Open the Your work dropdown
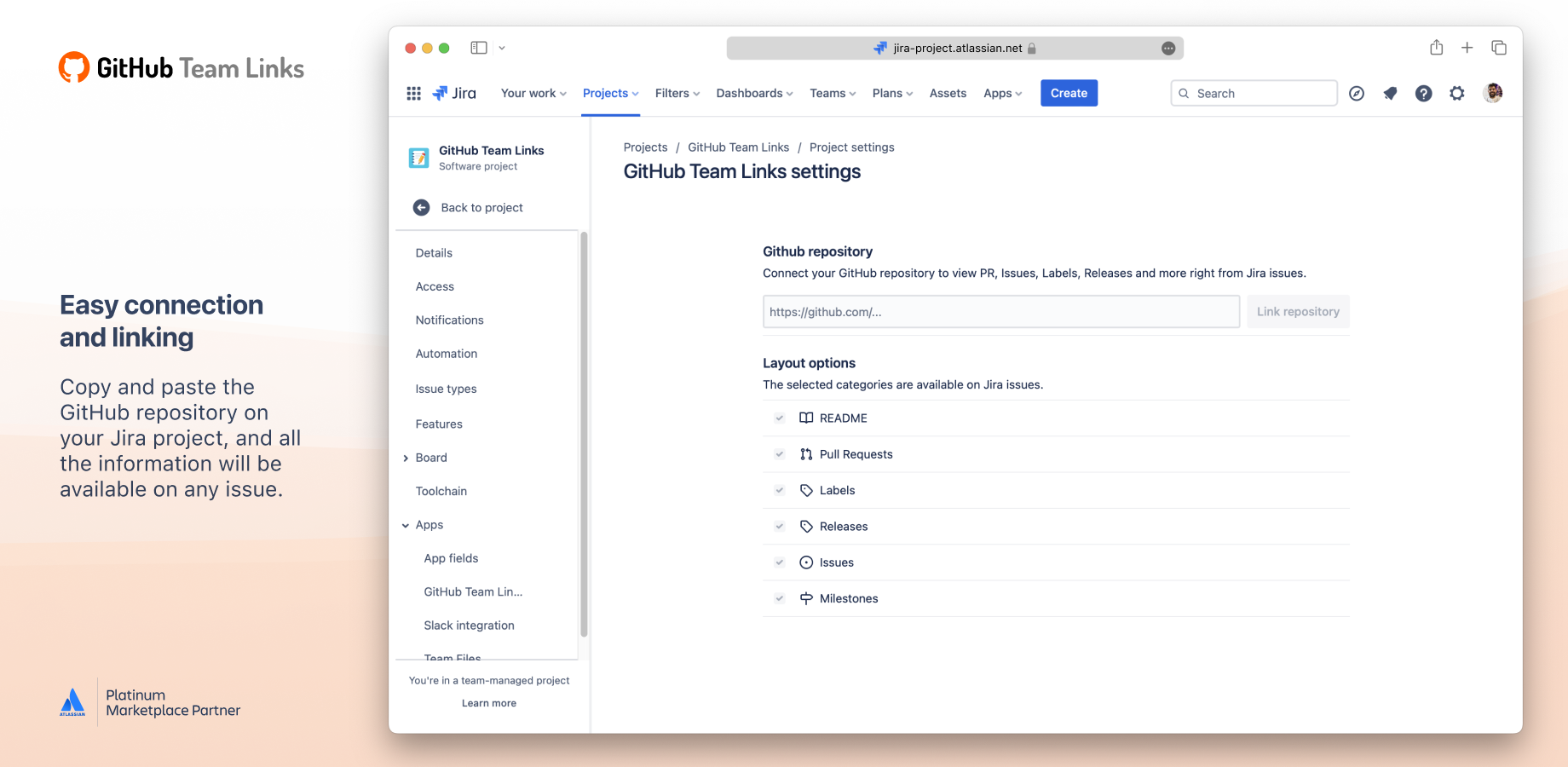Screen dimensions: 1568x767 (x=533, y=94)
